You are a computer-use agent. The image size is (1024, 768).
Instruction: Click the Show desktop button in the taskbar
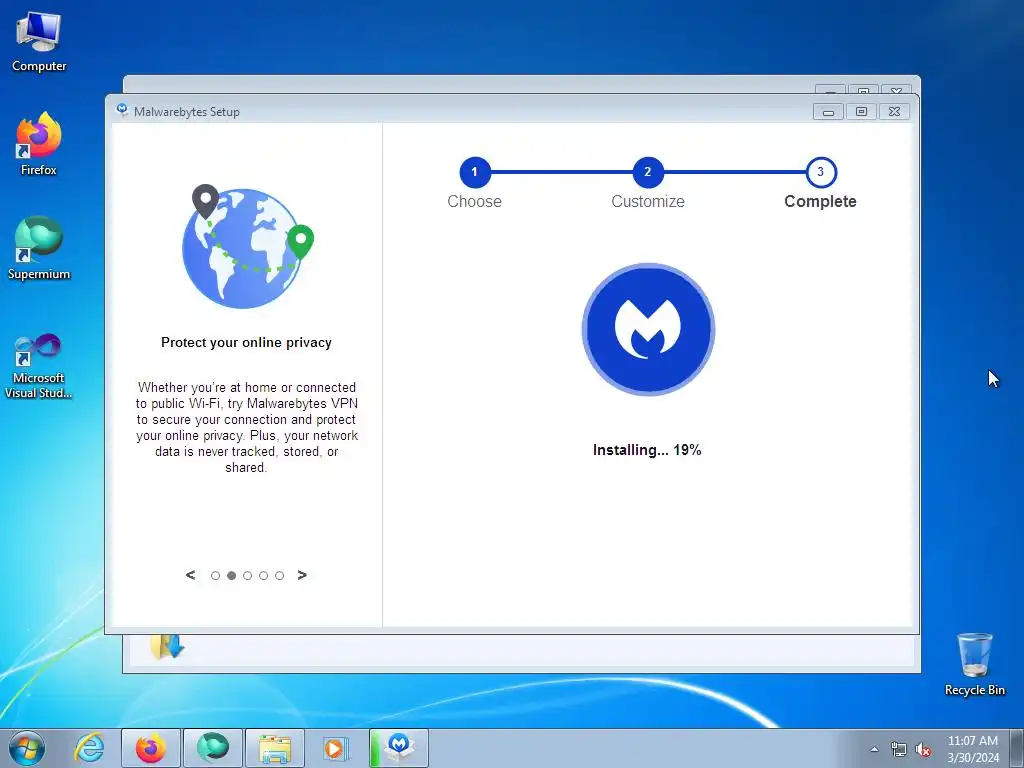click(x=1017, y=748)
